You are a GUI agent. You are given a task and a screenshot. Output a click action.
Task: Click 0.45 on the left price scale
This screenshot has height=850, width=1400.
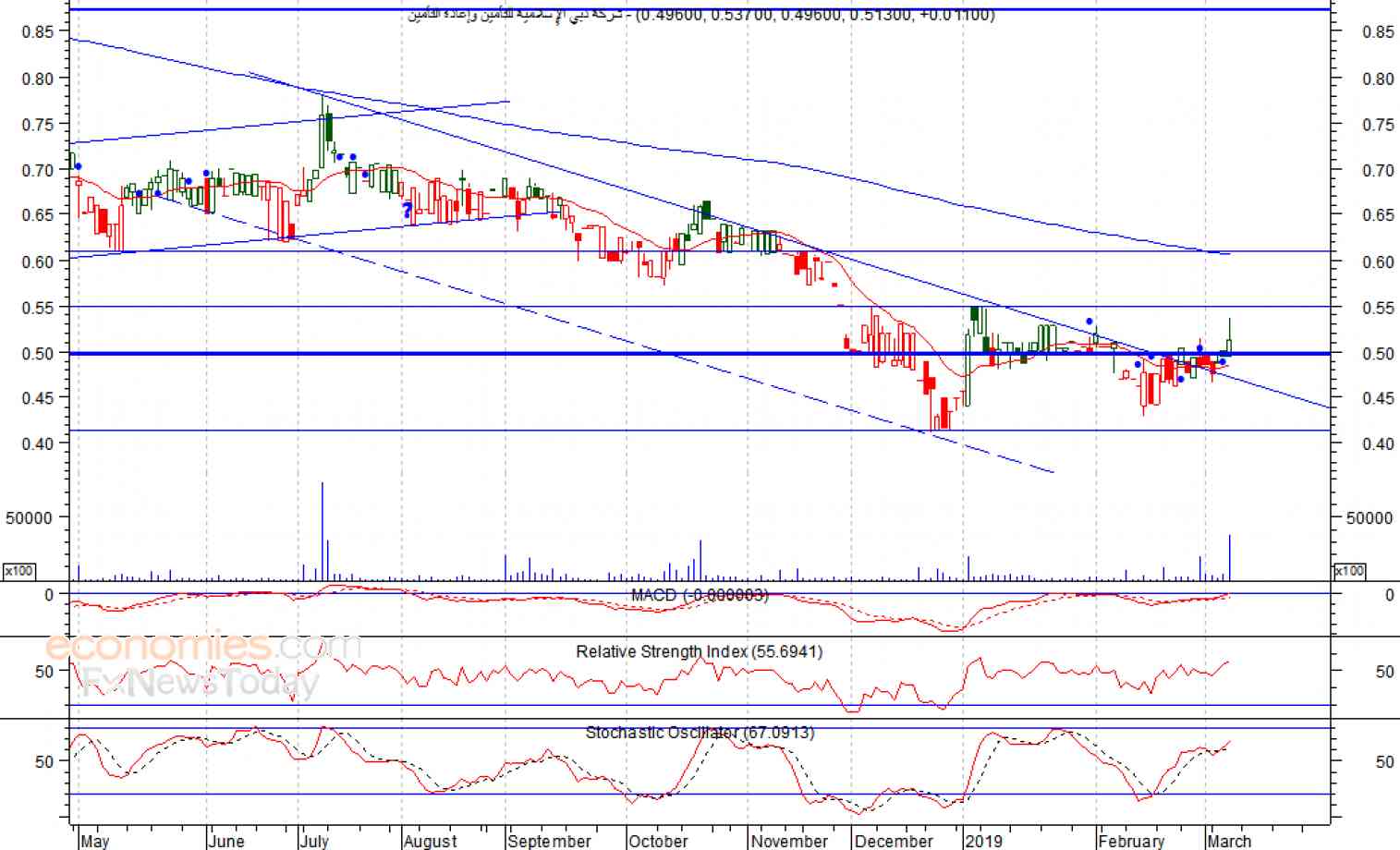click(38, 398)
